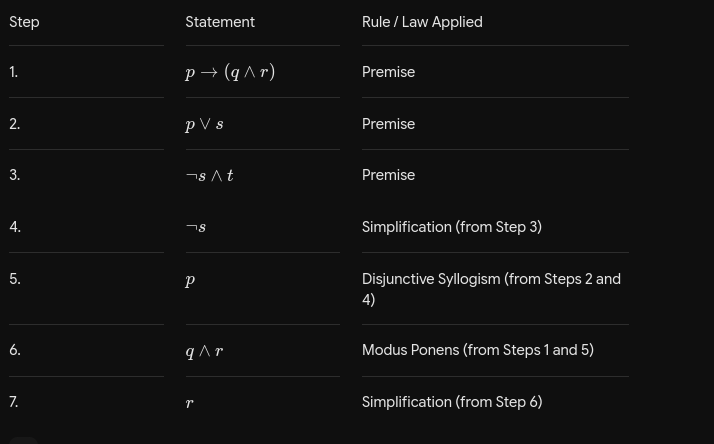Select the Disjunctive Syllogism rule text
The image size is (714, 444).
point(491,289)
